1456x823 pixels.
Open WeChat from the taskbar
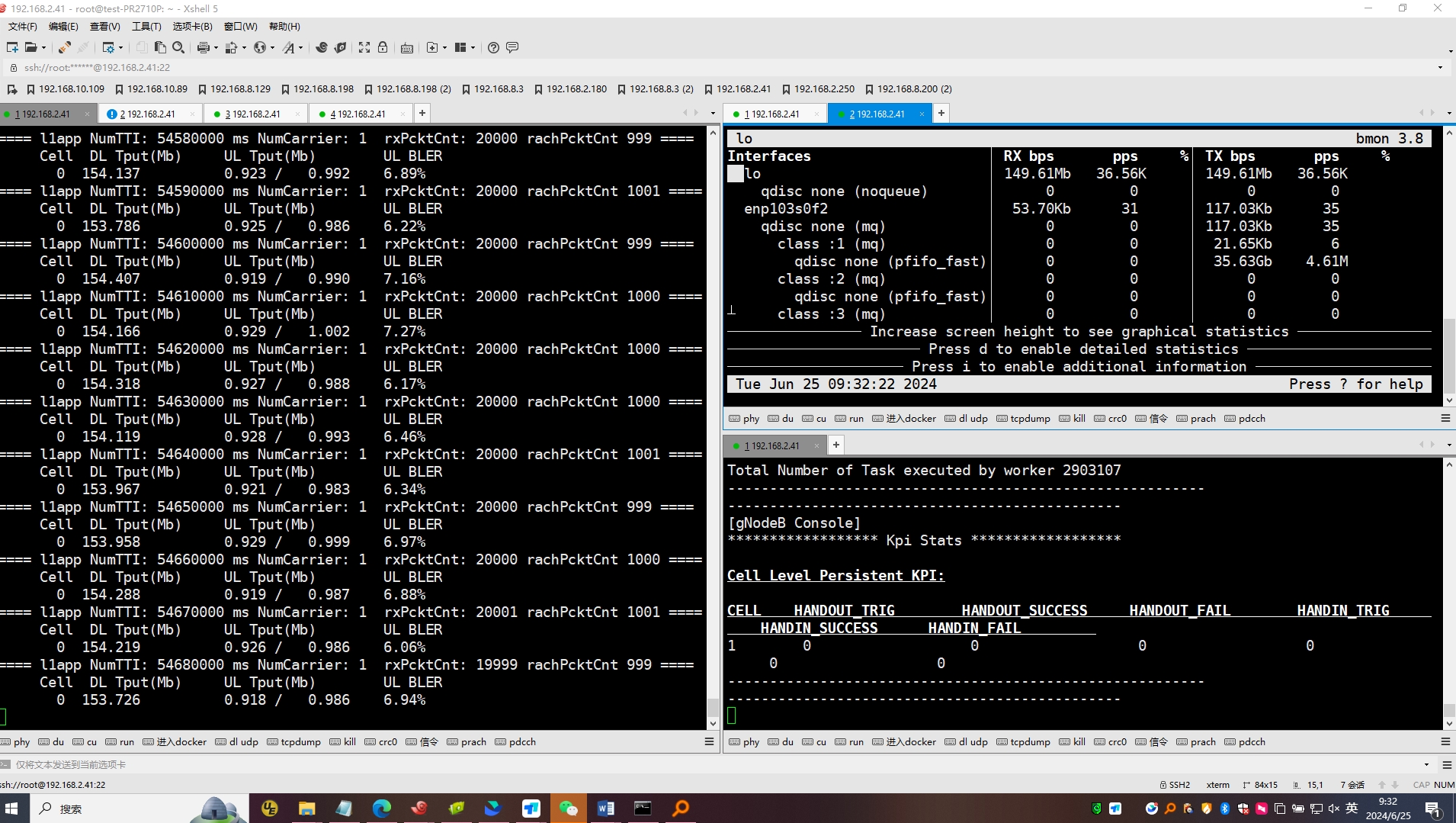[x=568, y=809]
